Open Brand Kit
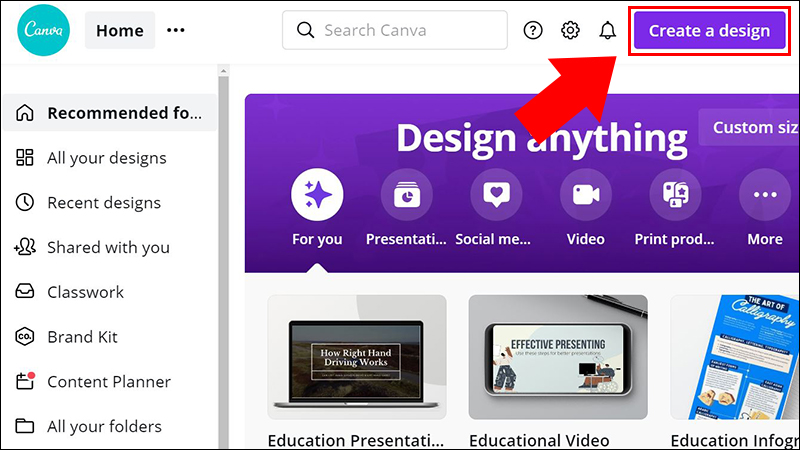This screenshot has width=800, height=450. click(82, 337)
